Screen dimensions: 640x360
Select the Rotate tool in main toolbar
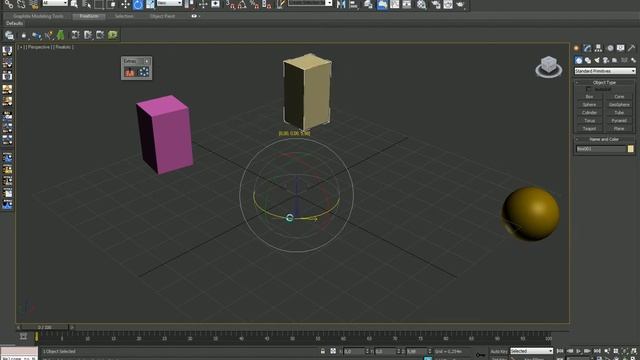pos(138,4)
